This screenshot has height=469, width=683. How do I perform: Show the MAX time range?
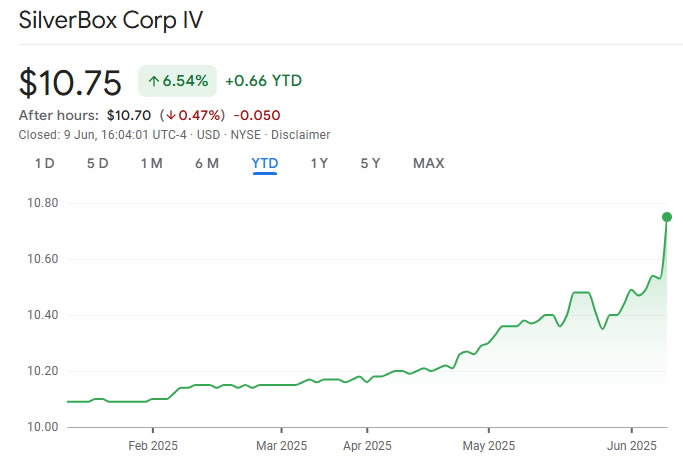(x=428, y=163)
